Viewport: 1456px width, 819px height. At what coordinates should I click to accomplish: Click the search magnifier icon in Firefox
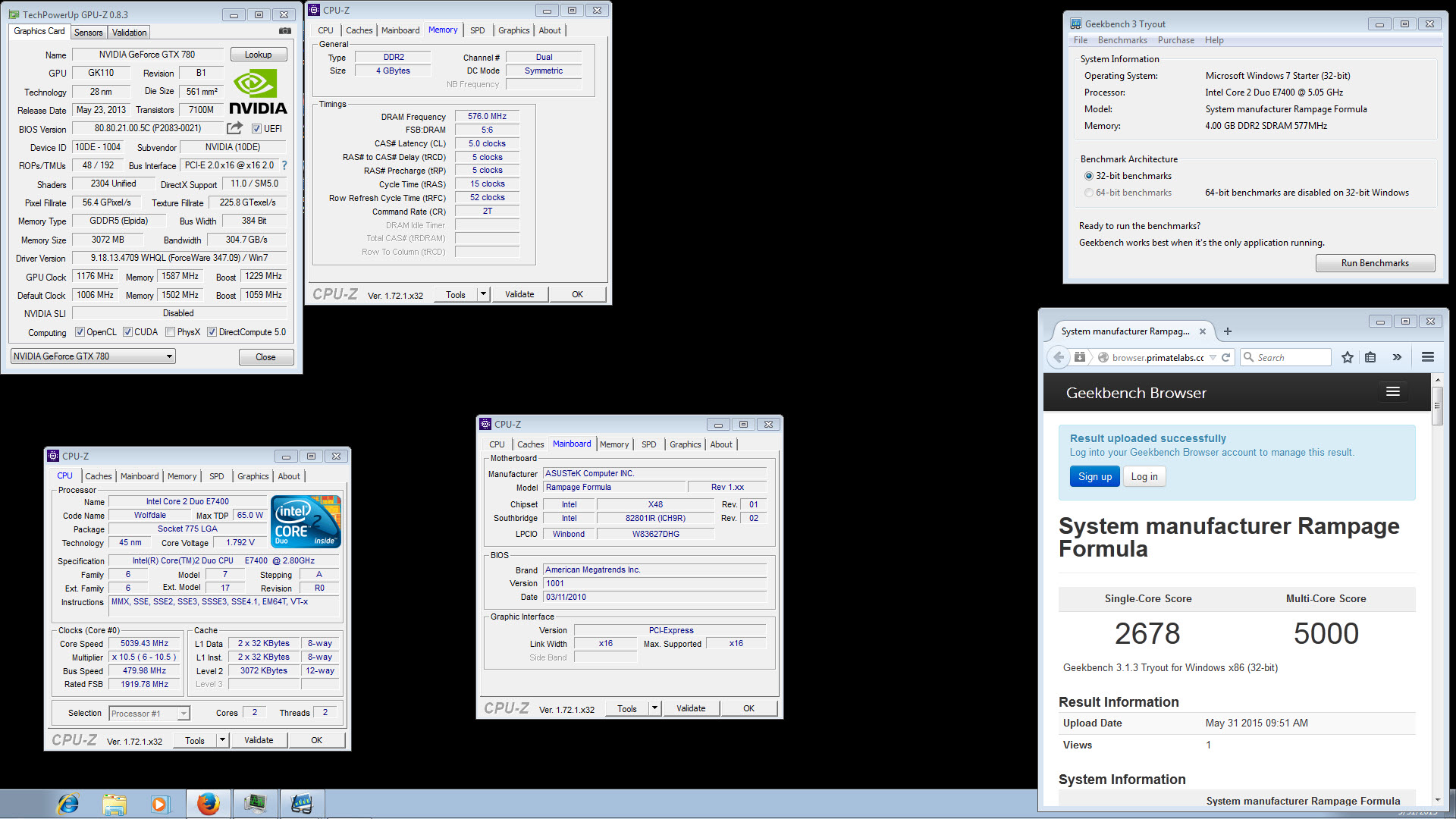pyautogui.click(x=1248, y=357)
